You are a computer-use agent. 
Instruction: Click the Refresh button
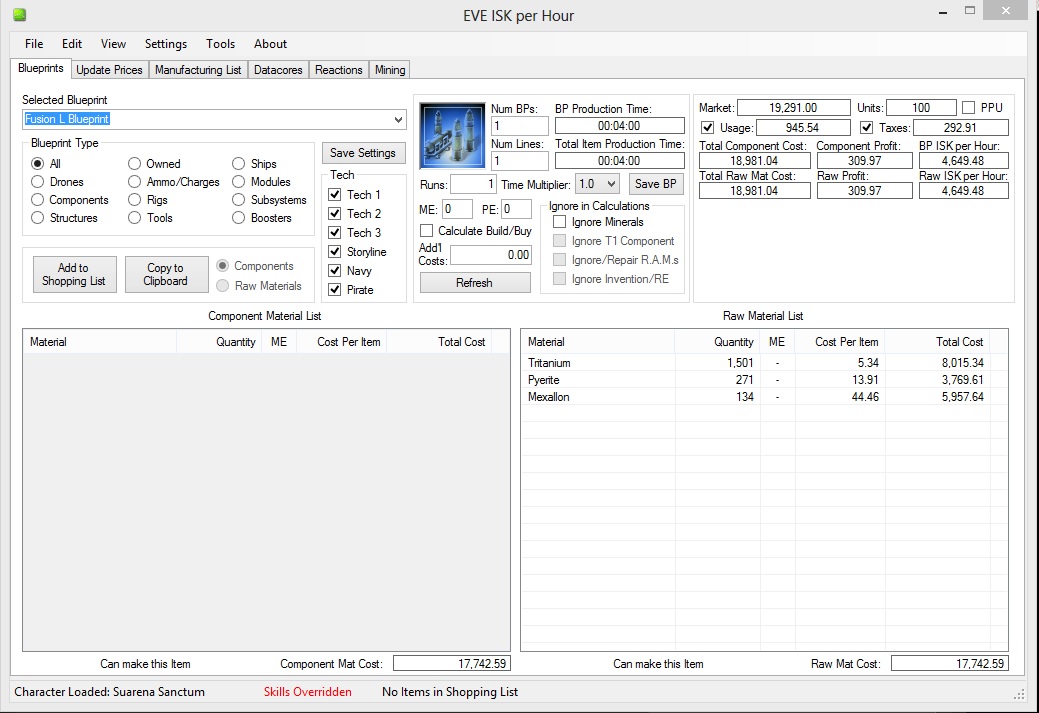tap(475, 283)
